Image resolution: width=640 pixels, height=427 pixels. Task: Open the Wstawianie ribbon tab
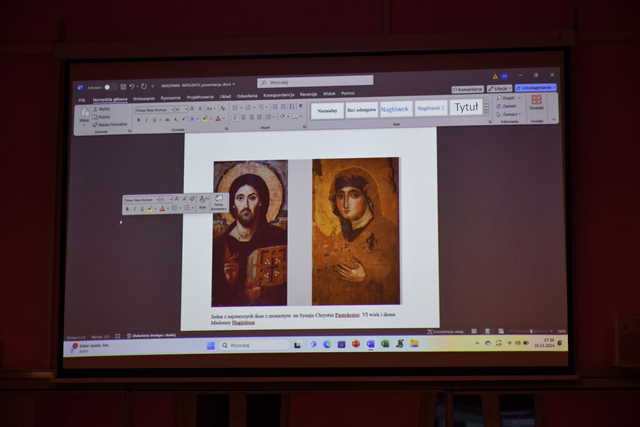[x=144, y=98]
